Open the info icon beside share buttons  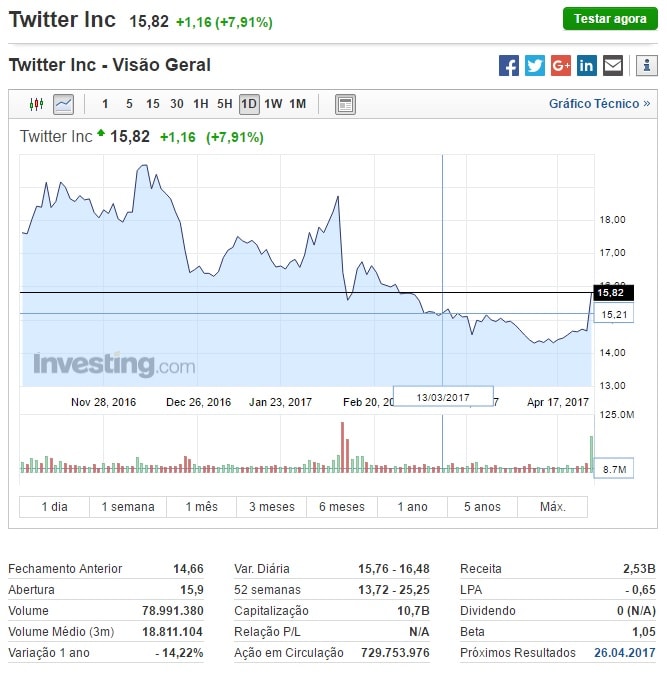[645, 66]
